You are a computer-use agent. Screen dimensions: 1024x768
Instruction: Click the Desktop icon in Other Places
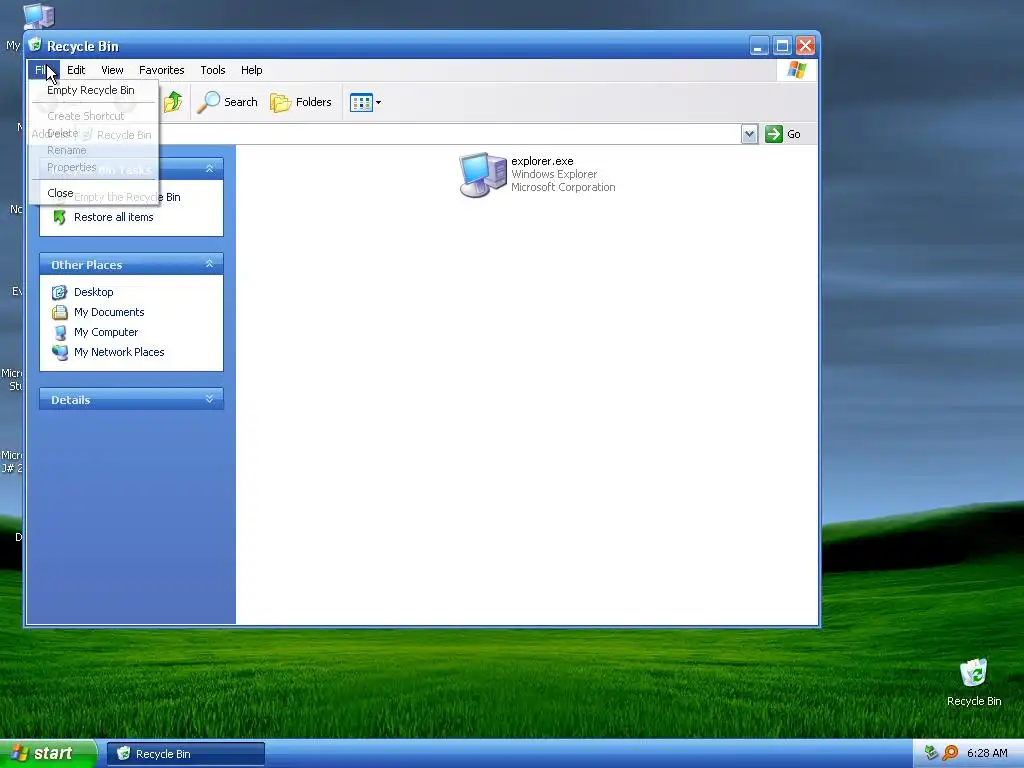(59, 292)
